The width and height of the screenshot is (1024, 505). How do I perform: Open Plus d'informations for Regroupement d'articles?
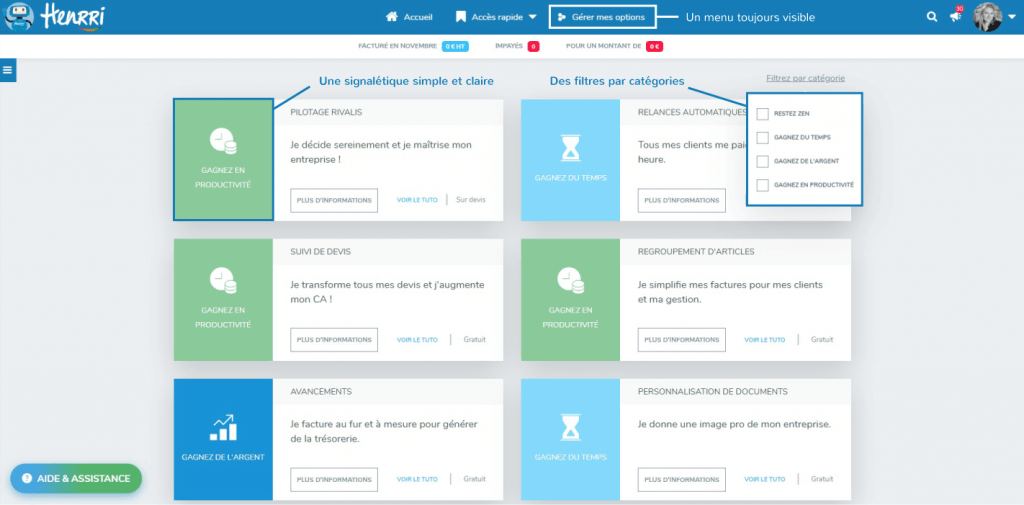[681, 340]
